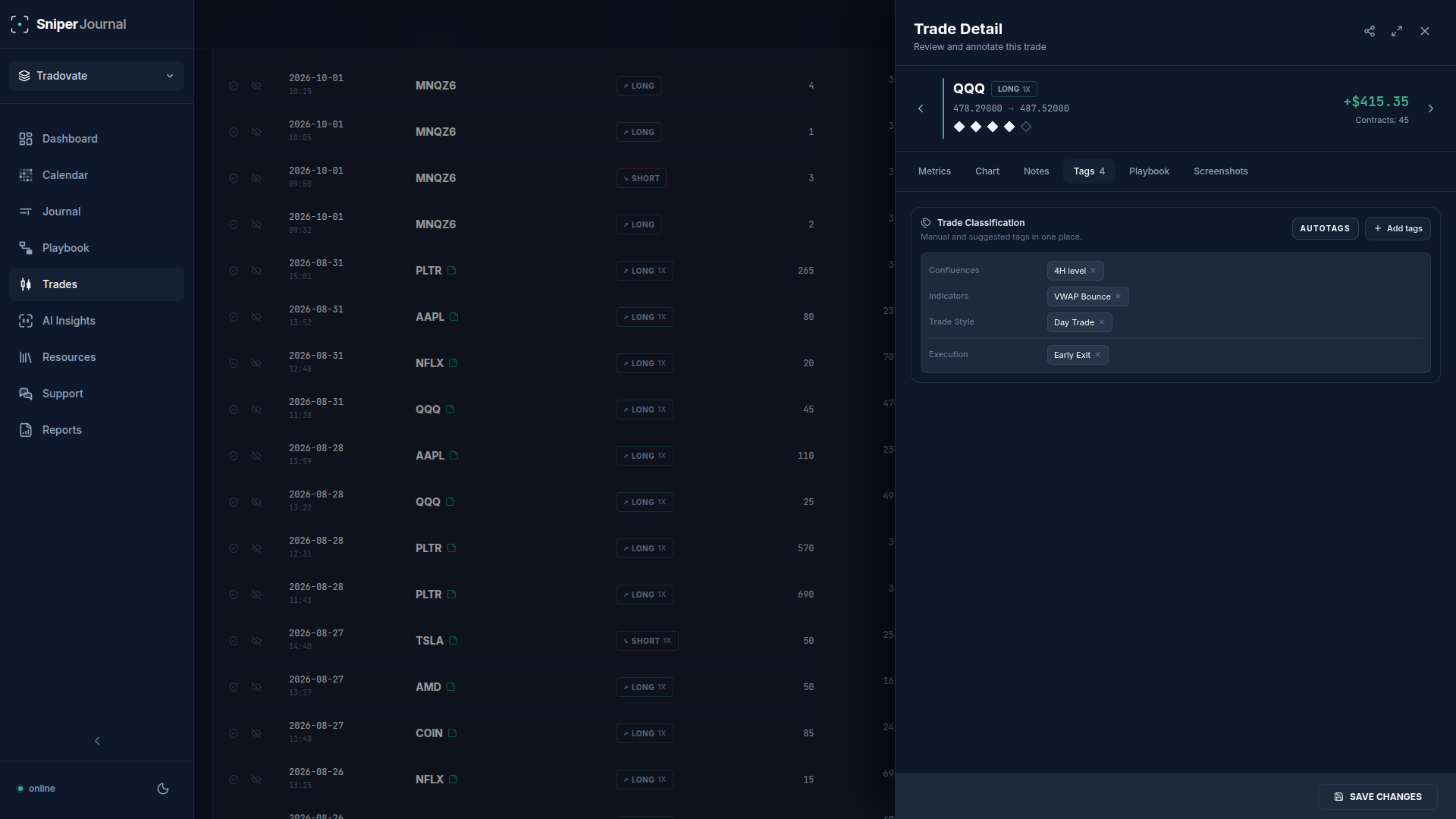Switch to the Metrics tab
The height and width of the screenshot is (819, 1456).
934,171
